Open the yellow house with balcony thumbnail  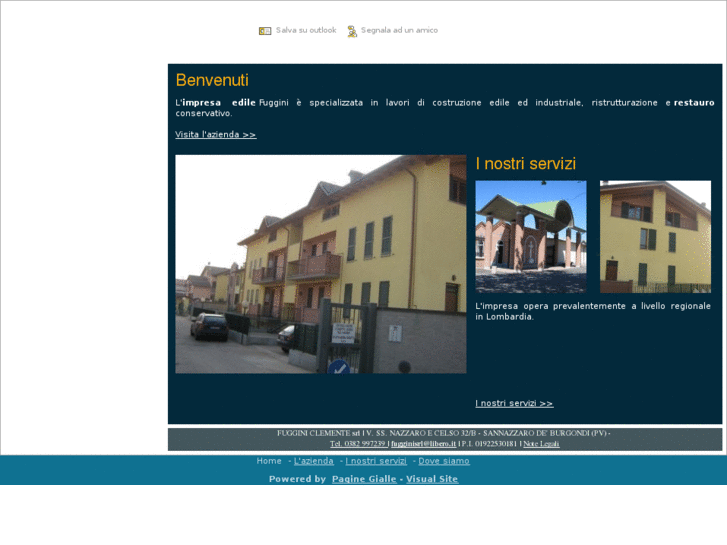coord(655,237)
